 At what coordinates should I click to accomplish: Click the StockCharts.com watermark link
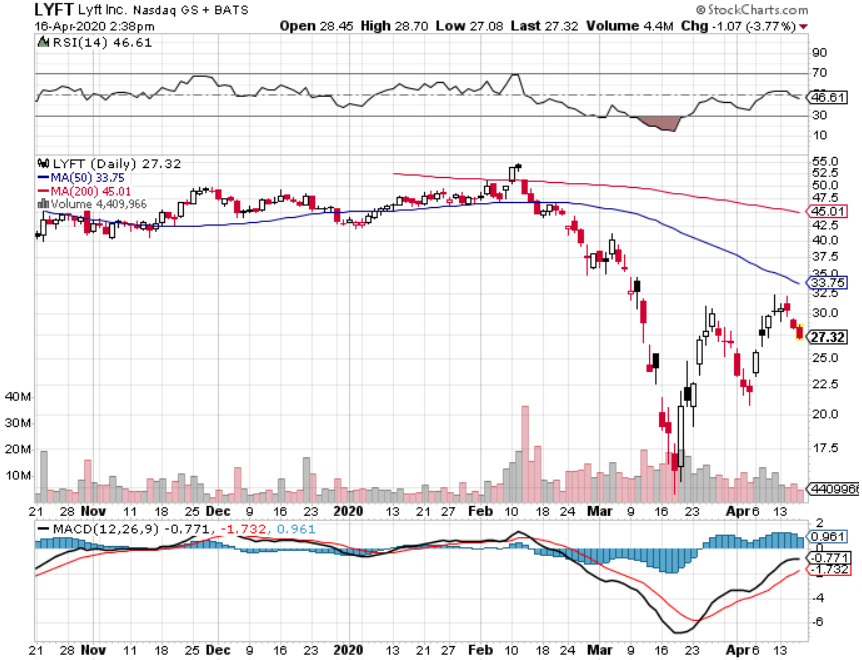coord(752,9)
